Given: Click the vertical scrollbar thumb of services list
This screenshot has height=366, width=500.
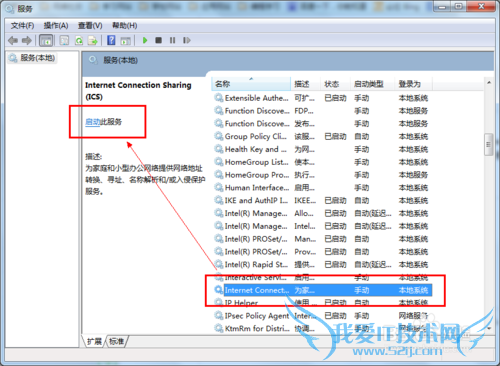Looking at the screenshot, I should point(489,145).
